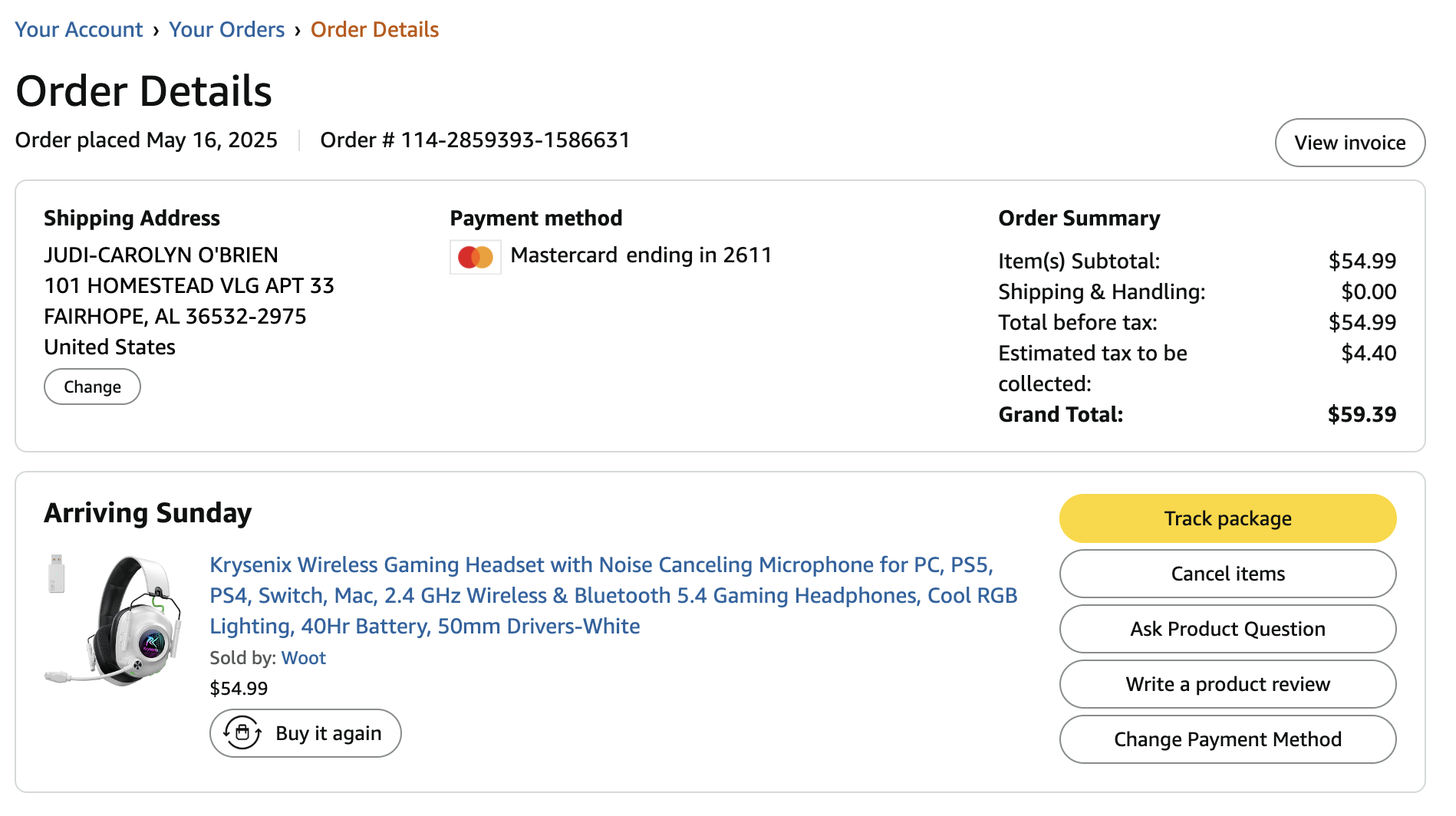The width and height of the screenshot is (1456, 816).
Task: Click the Order Summary heading
Action: 1079,219
